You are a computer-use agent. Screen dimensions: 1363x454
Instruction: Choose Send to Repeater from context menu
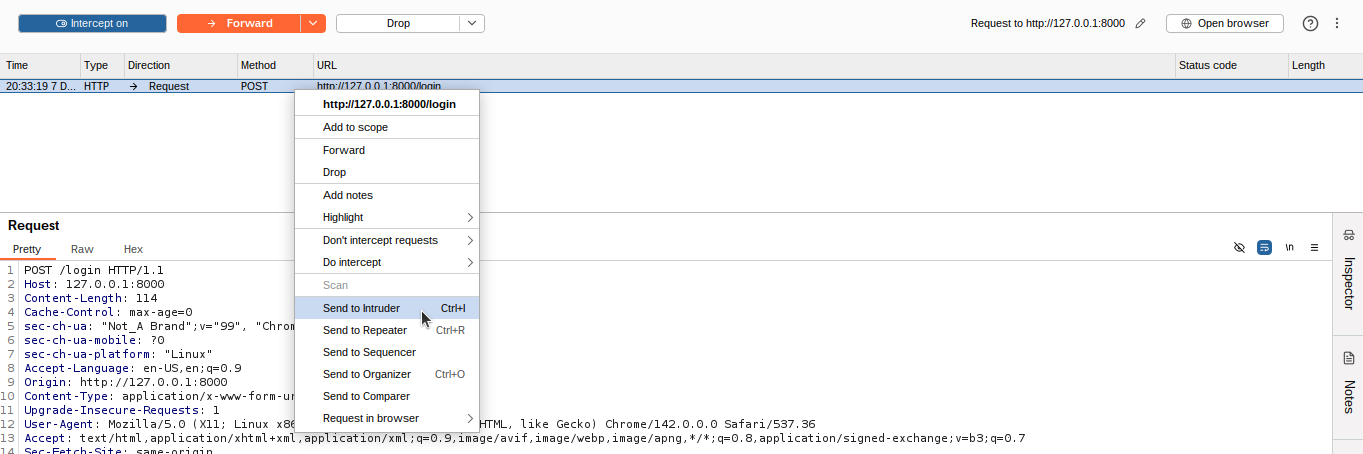point(365,330)
